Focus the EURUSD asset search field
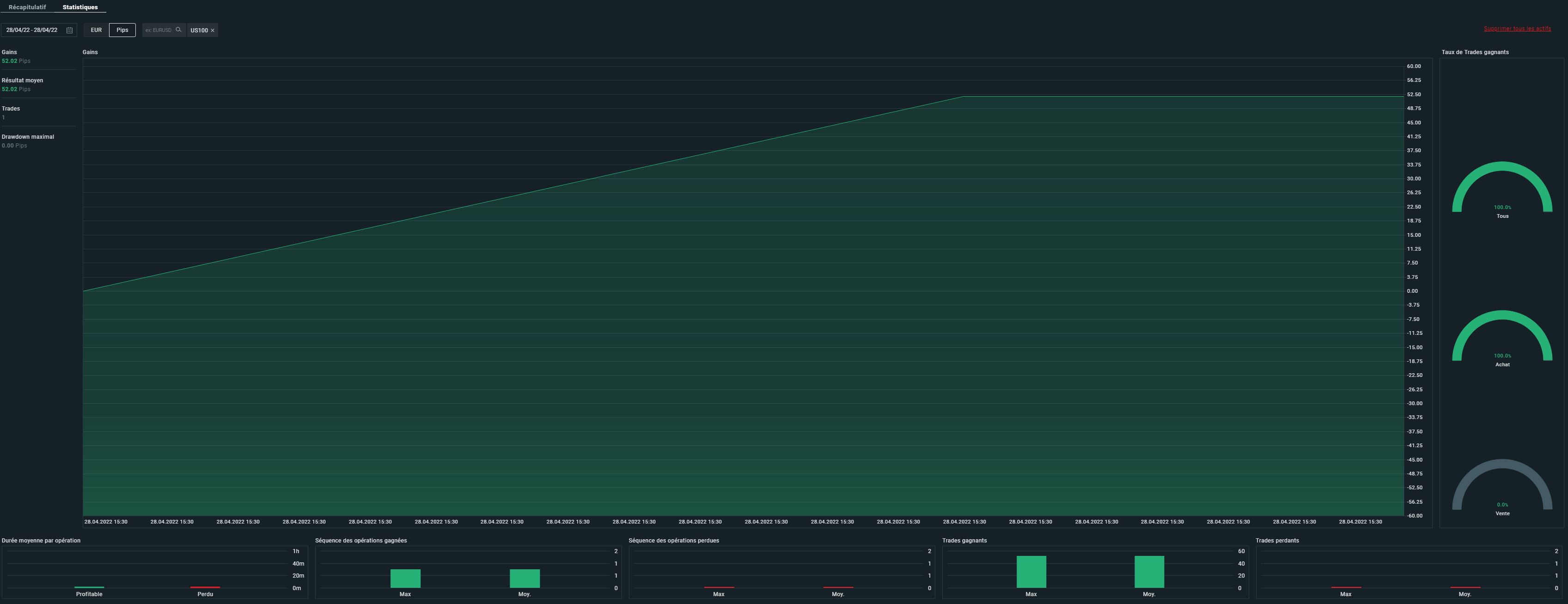1568x604 pixels. point(158,31)
